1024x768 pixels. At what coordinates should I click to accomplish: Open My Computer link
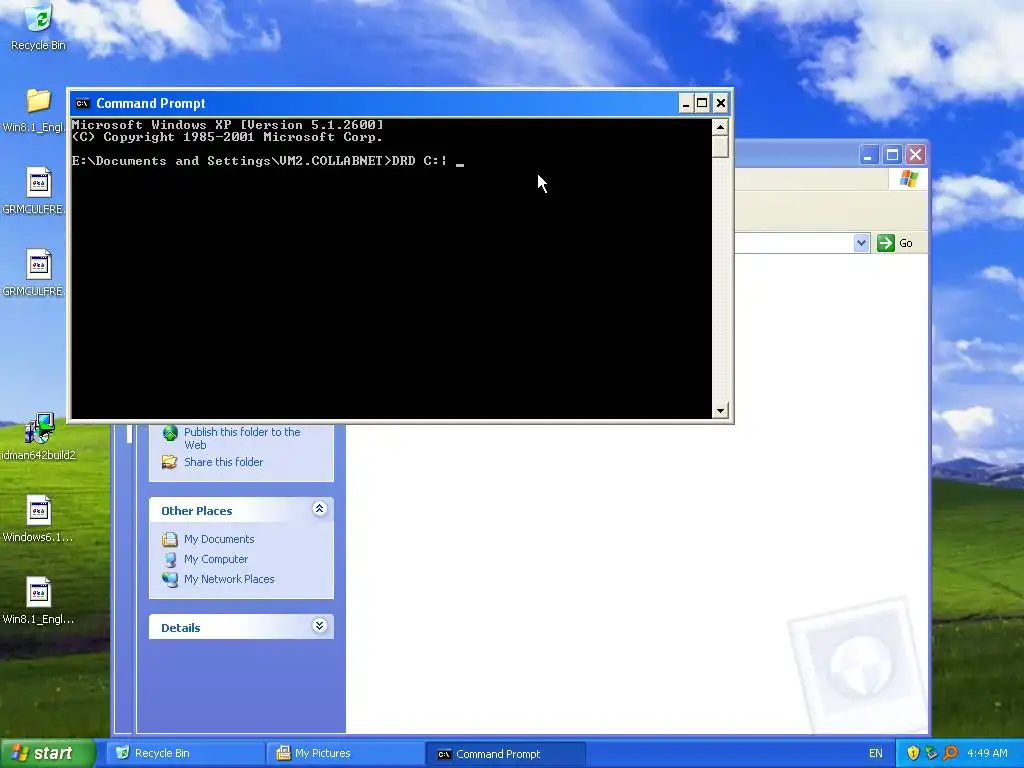coord(216,559)
